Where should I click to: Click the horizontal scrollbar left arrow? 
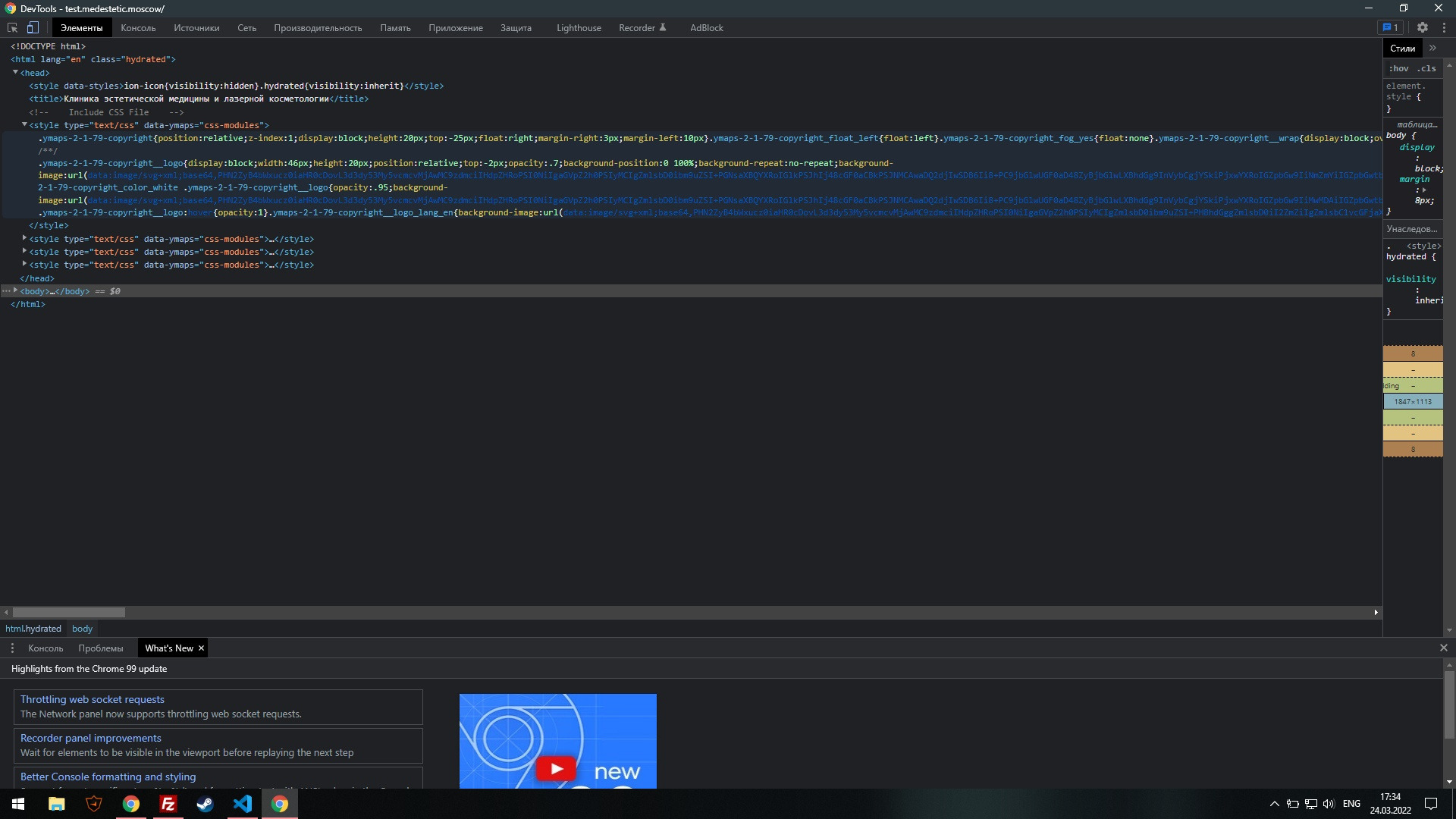click(x=6, y=612)
